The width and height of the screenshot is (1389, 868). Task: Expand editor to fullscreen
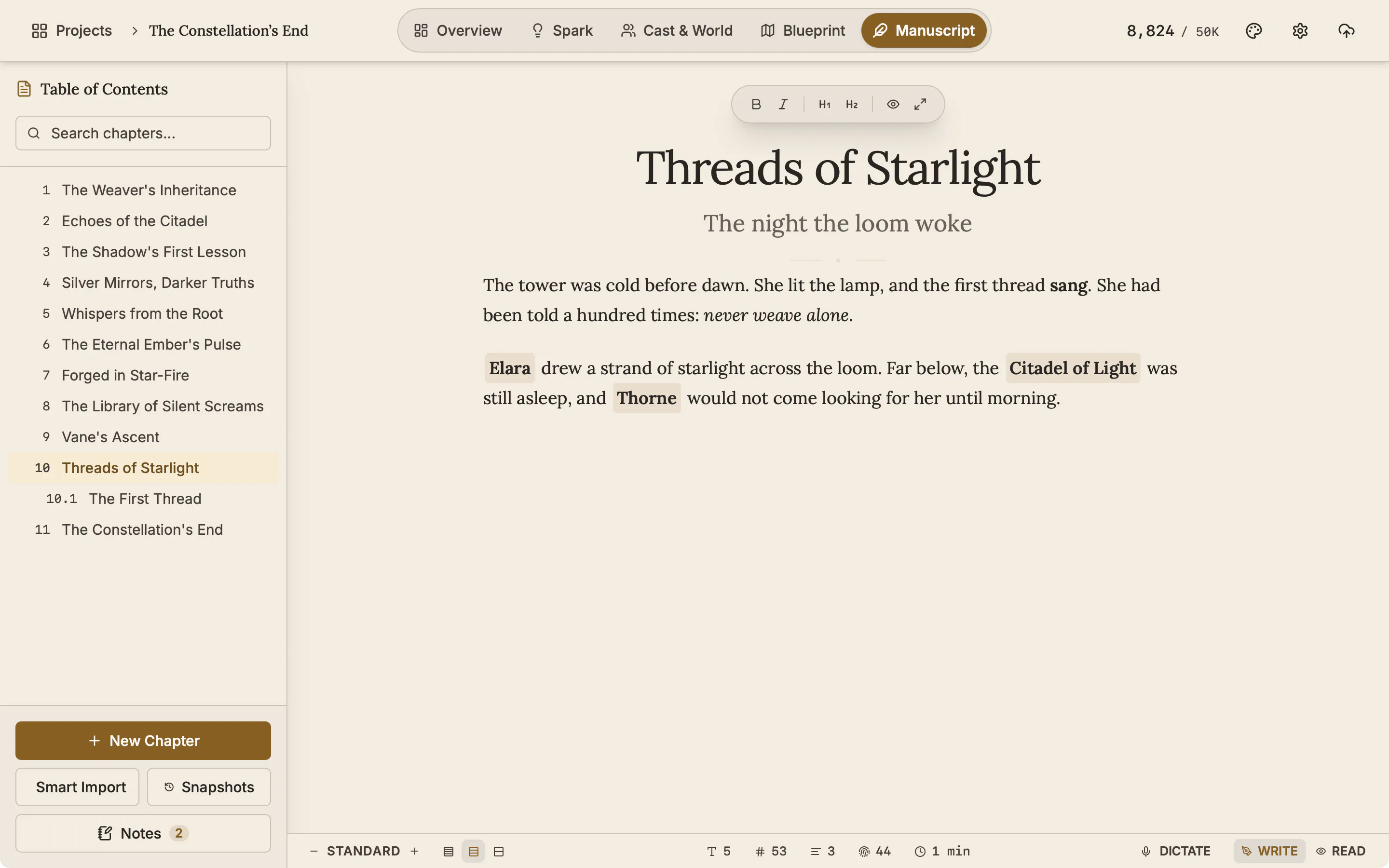coord(920,104)
